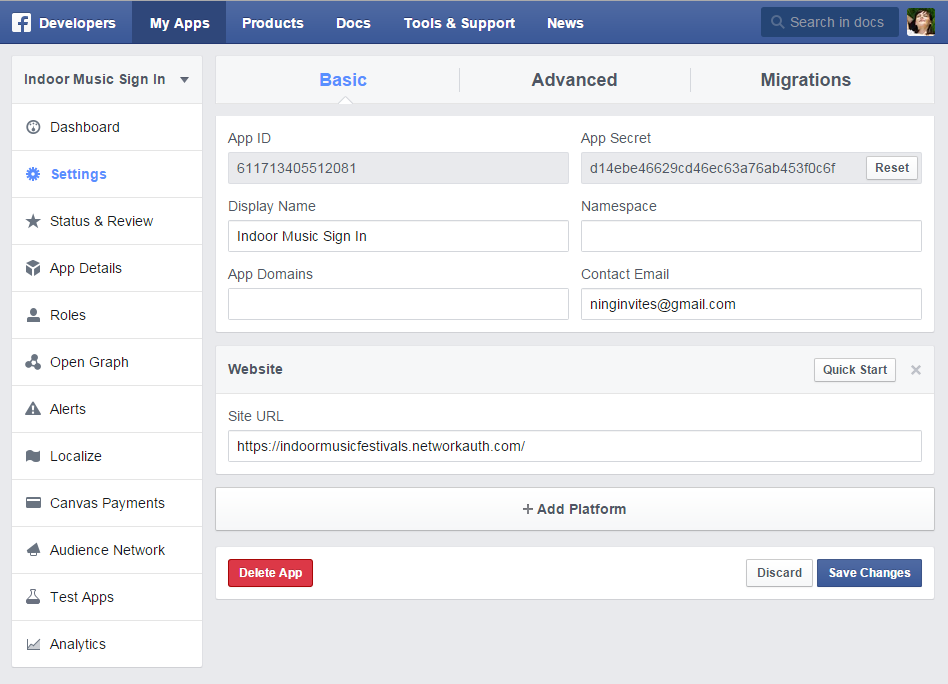View the Alerts page
The image size is (948, 684).
click(107, 409)
